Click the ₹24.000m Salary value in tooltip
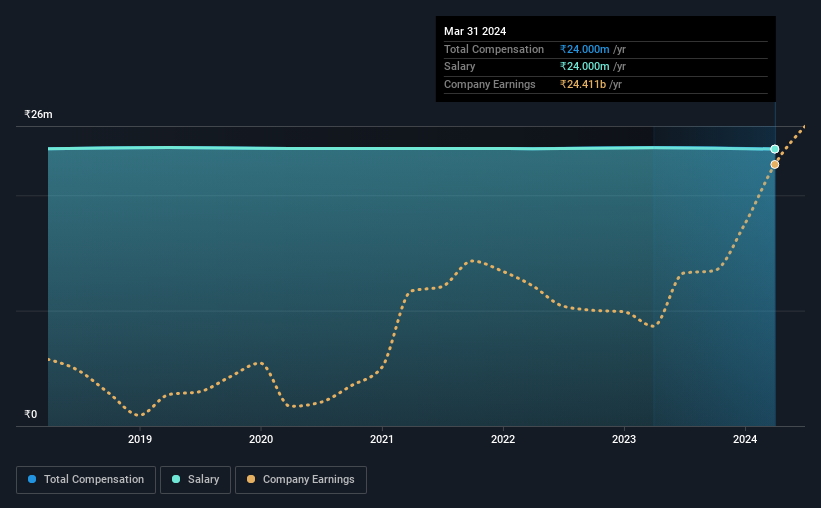 point(584,67)
